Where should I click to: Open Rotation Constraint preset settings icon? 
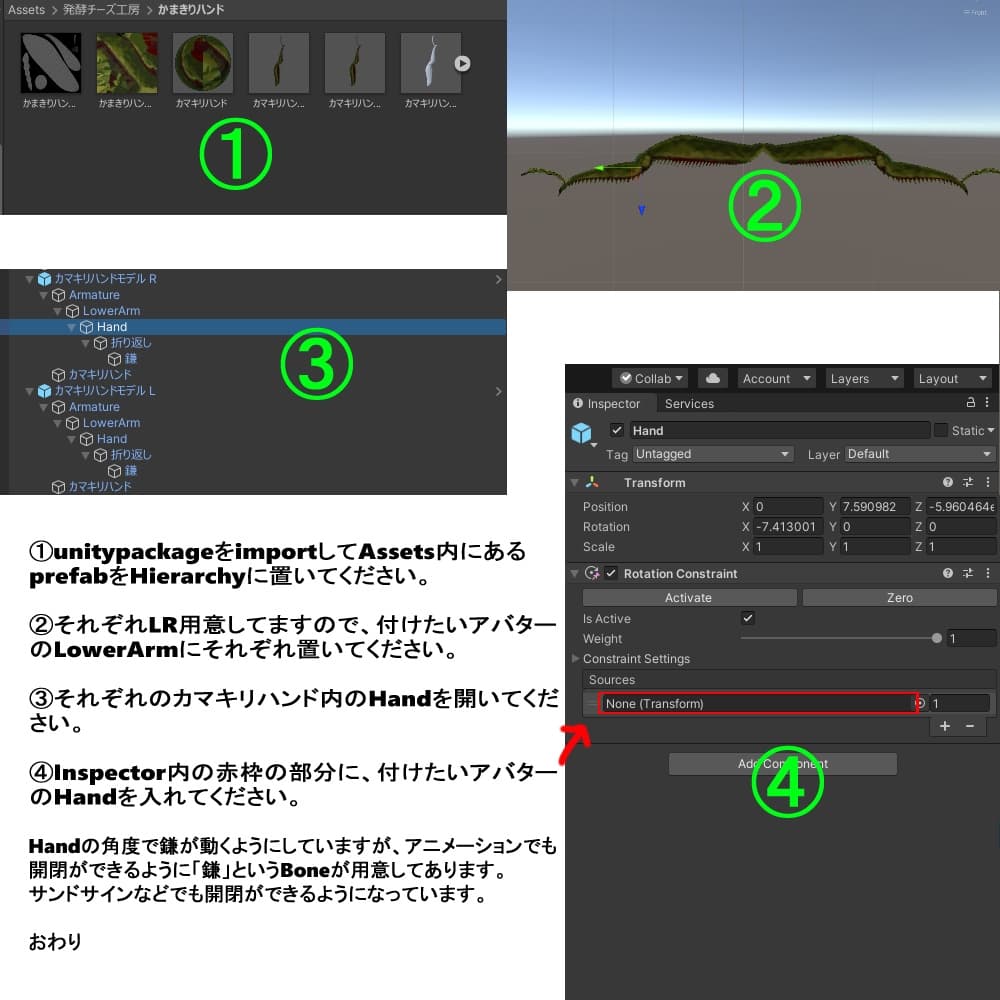[x=968, y=574]
